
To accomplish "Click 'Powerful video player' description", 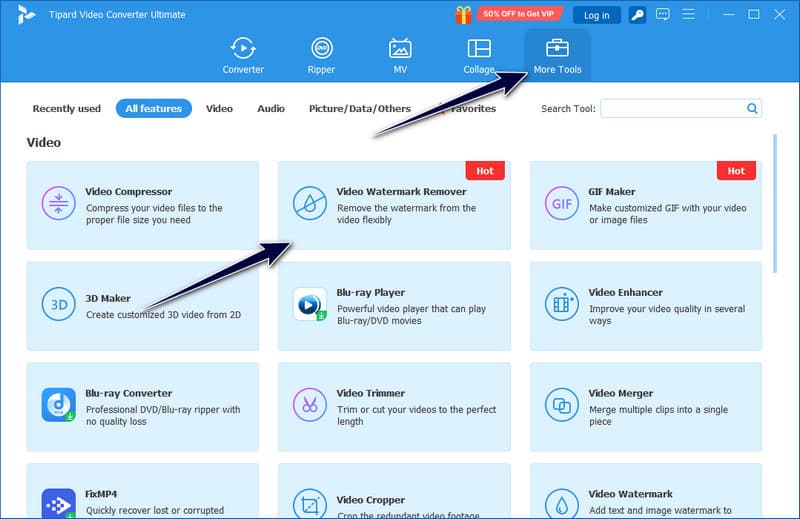I will pos(411,315).
